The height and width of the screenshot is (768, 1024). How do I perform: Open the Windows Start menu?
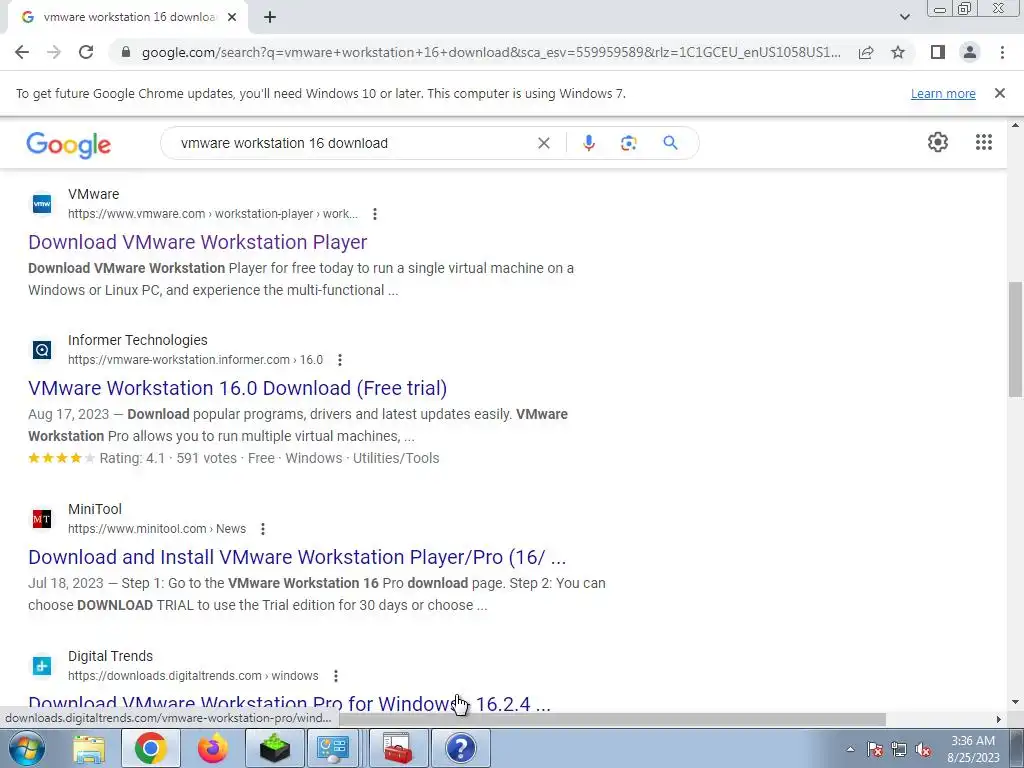[27, 748]
